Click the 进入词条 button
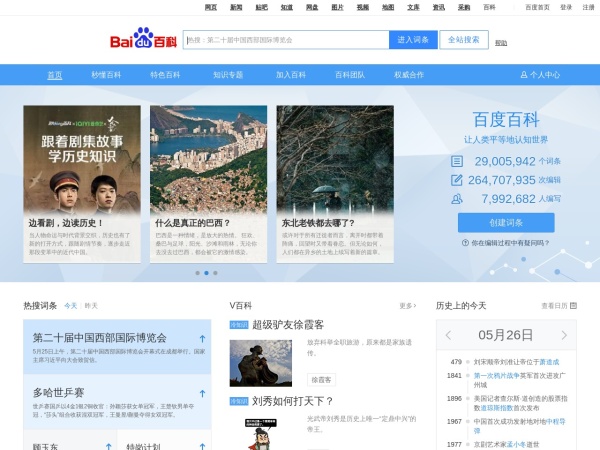 413,40
